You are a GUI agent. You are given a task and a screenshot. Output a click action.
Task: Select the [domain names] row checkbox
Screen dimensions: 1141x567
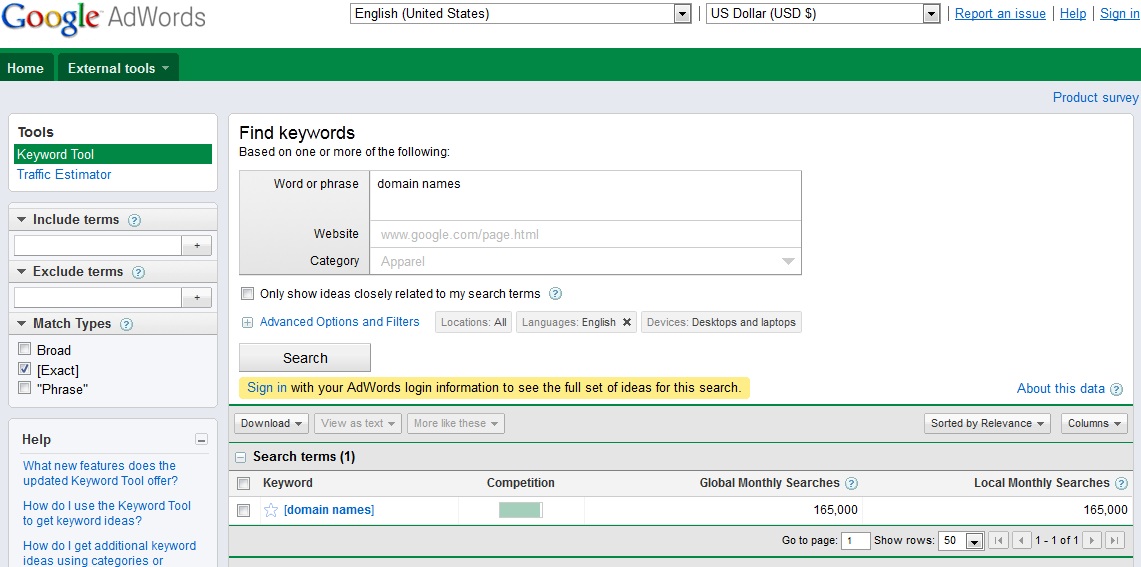(244, 510)
